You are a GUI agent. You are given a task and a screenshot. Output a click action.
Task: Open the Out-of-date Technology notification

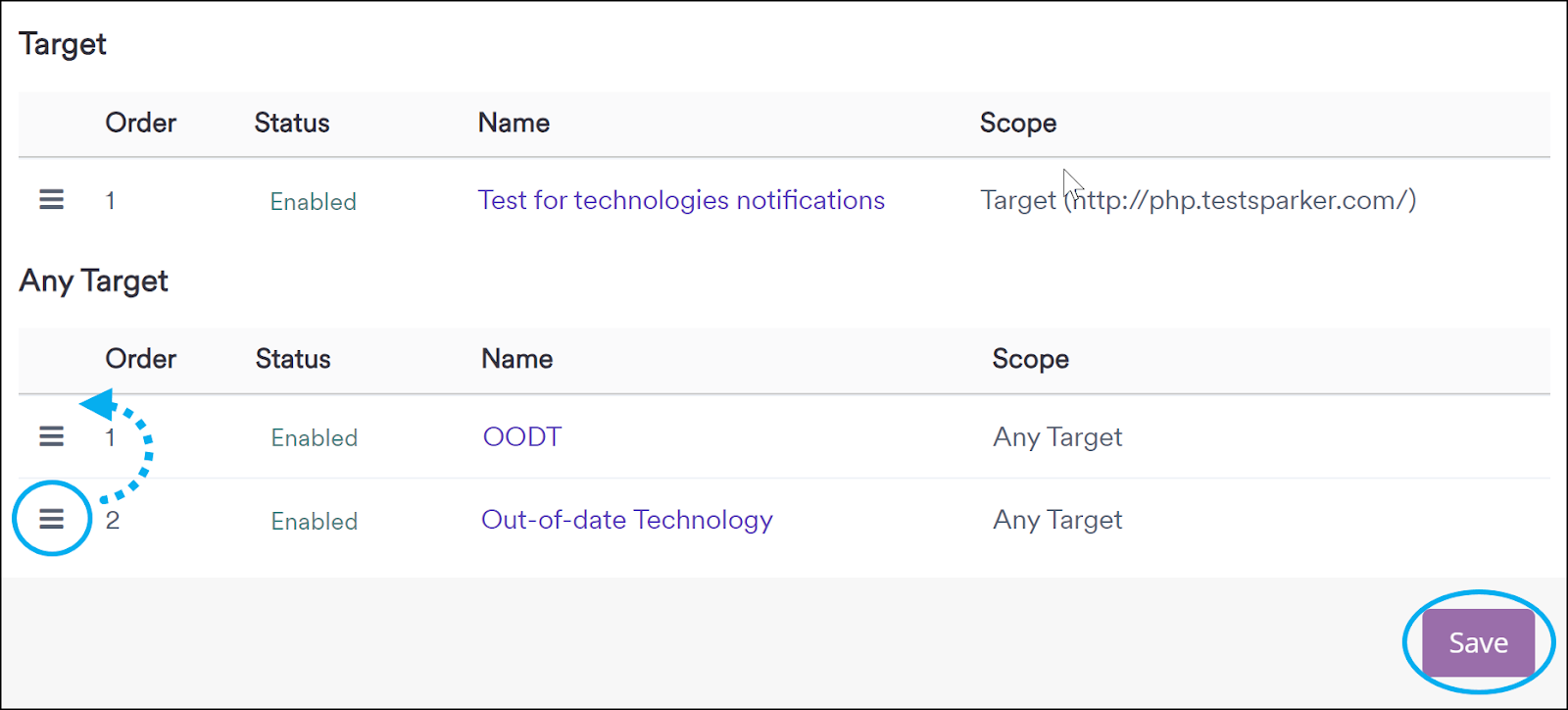626,520
